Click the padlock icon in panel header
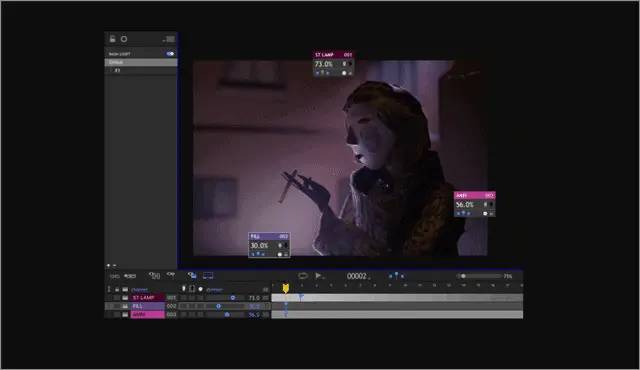Screen dimensions: 640x370 coord(112,39)
